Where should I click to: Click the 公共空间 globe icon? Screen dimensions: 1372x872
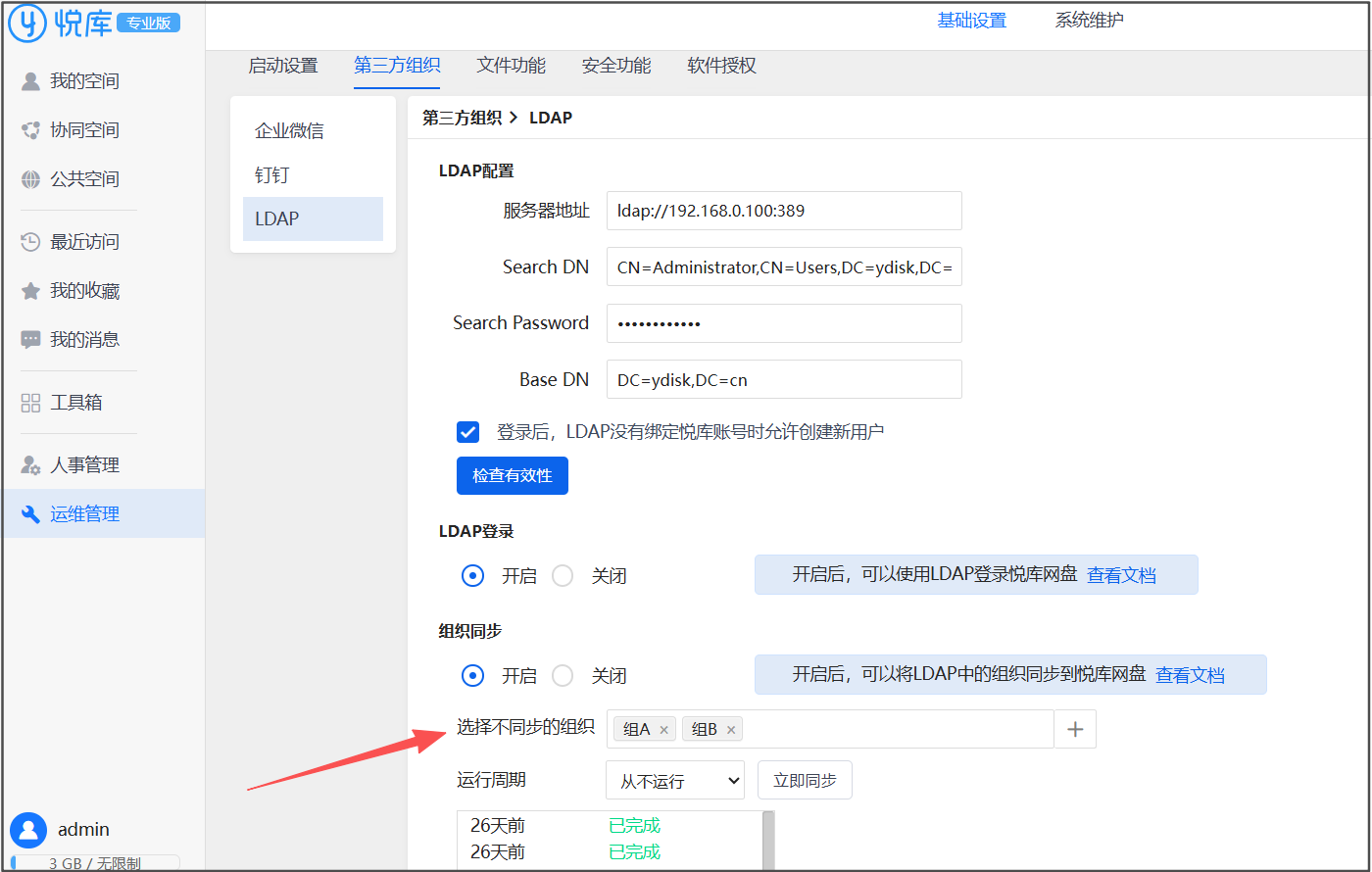point(30,179)
